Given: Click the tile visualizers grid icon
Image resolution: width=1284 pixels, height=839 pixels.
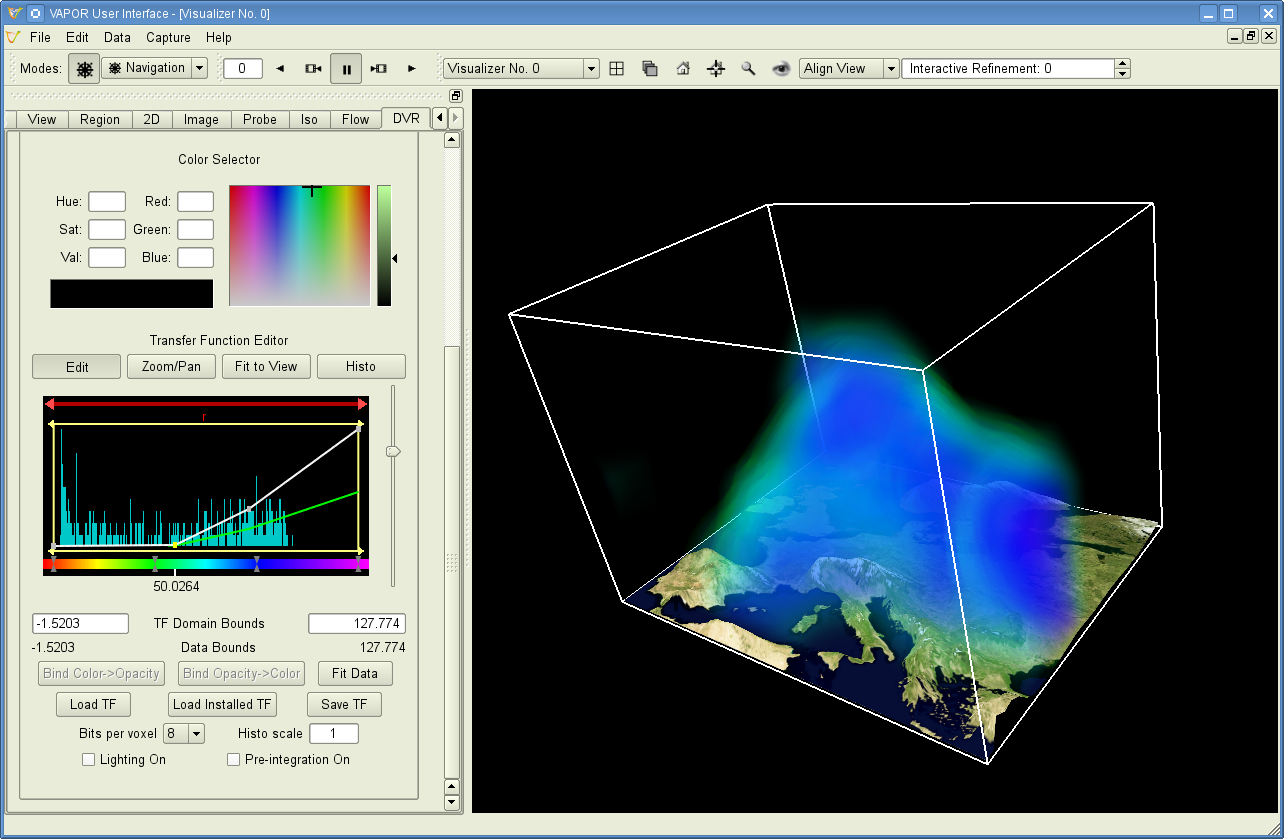Looking at the screenshot, I should [x=617, y=69].
